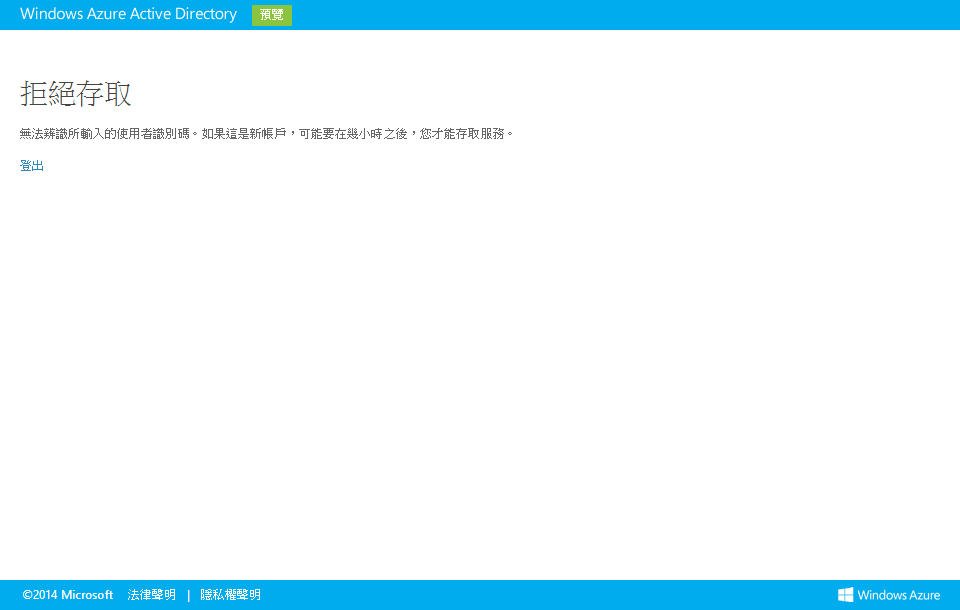Image resolution: width=960 pixels, height=610 pixels.
Task: Click the green 預覽 preview badge
Action: tap(272, 15)
